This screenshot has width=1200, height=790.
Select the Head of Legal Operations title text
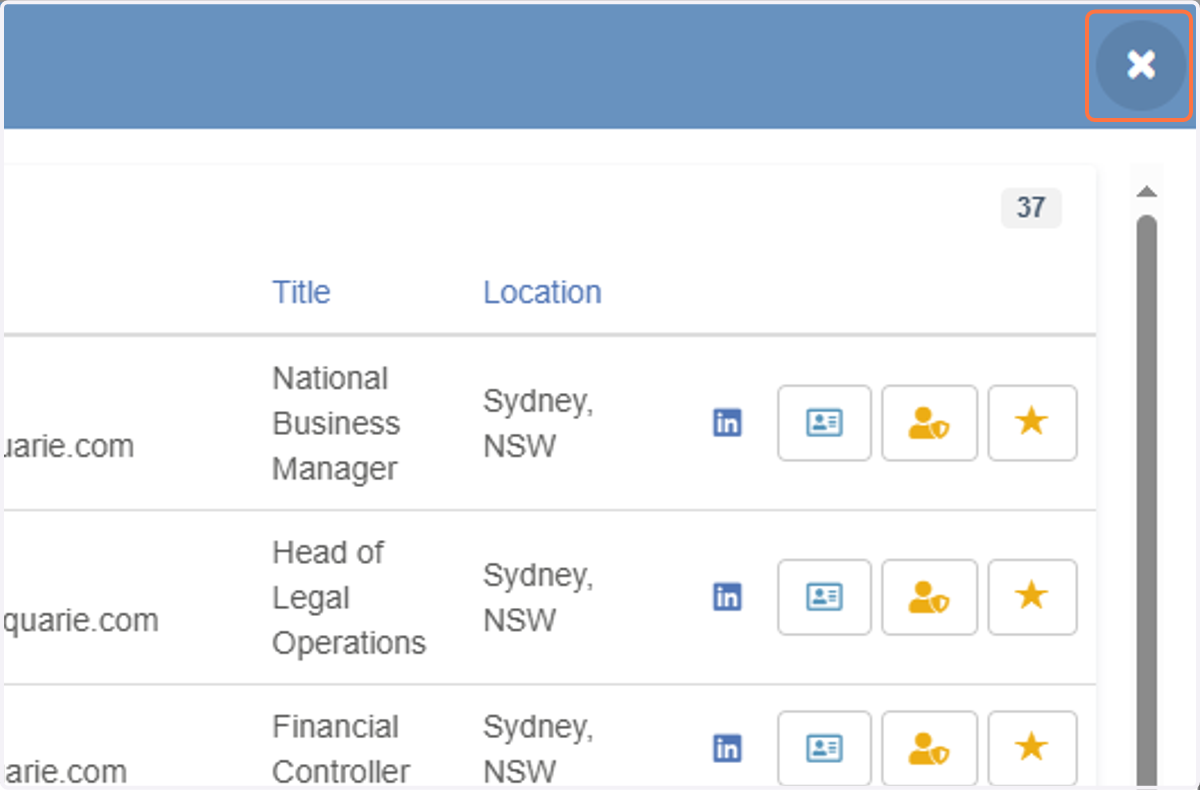pos(349,597)
